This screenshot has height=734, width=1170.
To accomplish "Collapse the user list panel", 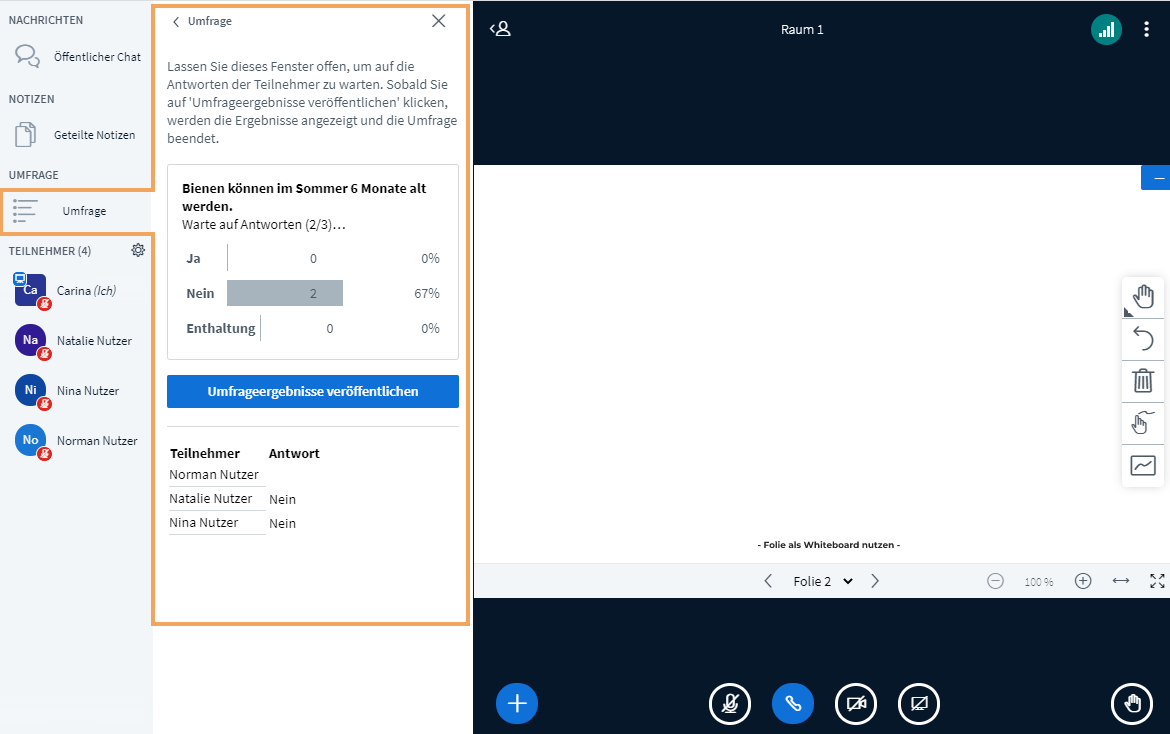I will click(x=500, y=29).
